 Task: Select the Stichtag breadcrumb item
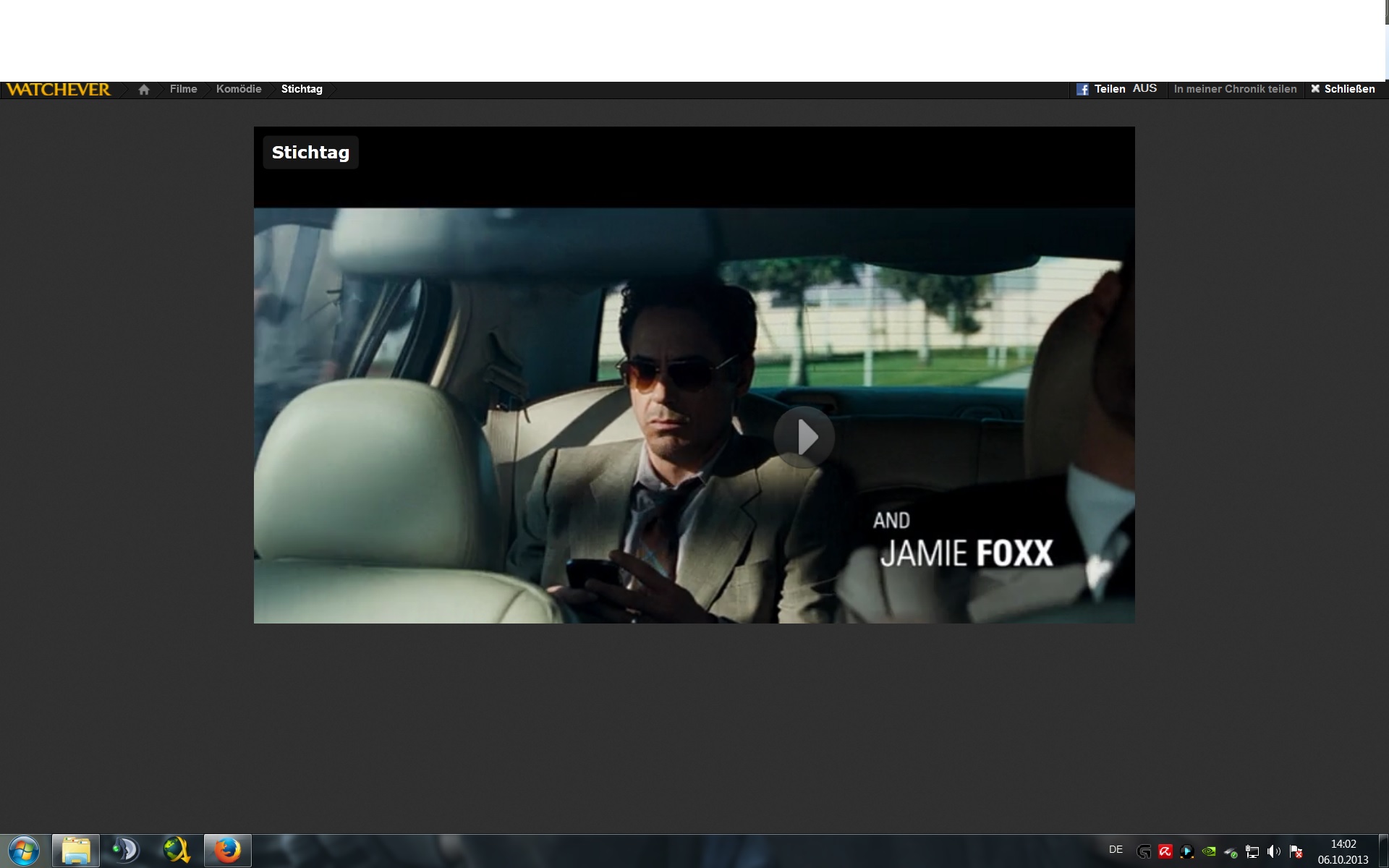pos(302,89)
